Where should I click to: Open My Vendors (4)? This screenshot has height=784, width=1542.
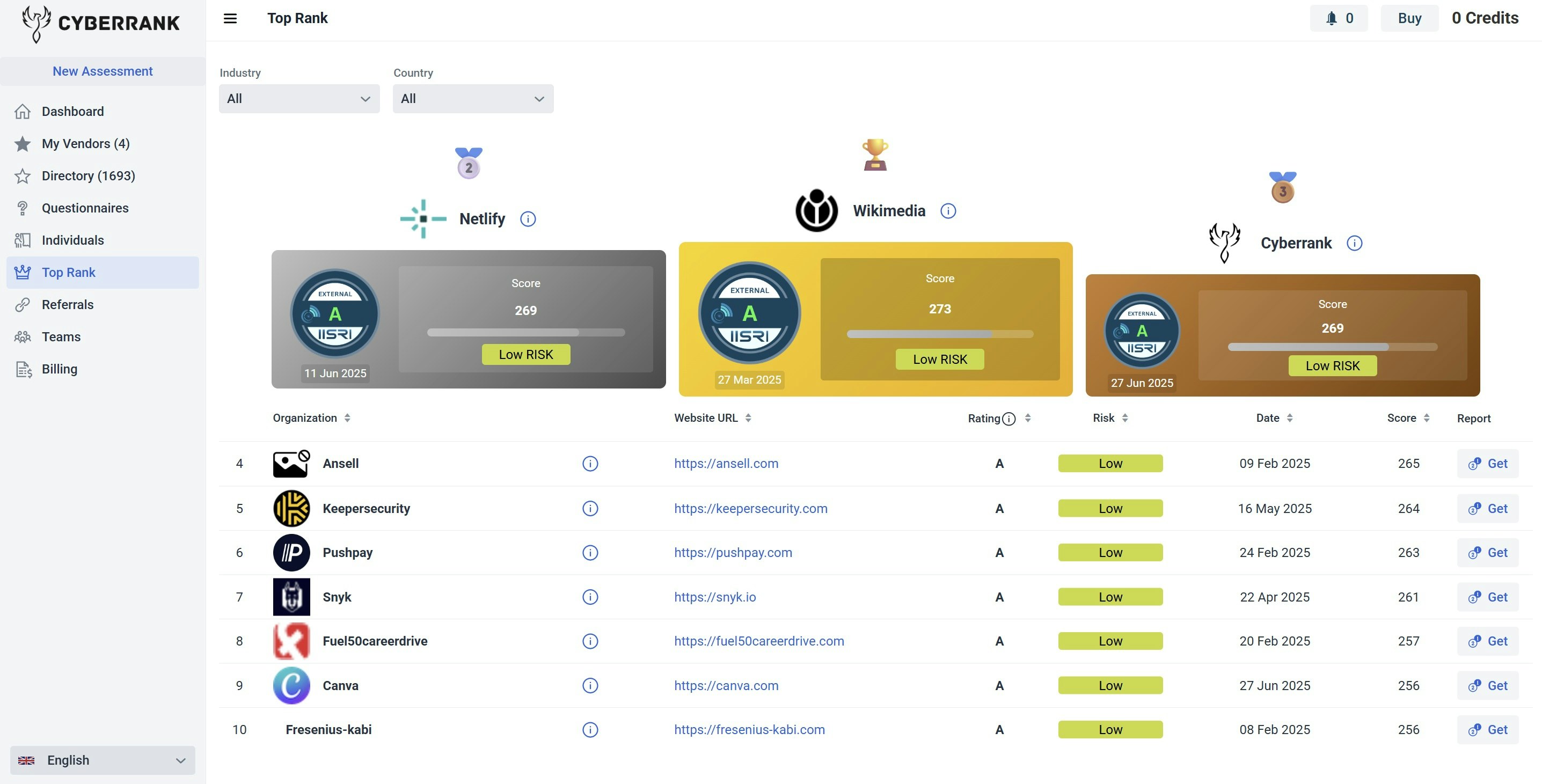click(103, 144)
